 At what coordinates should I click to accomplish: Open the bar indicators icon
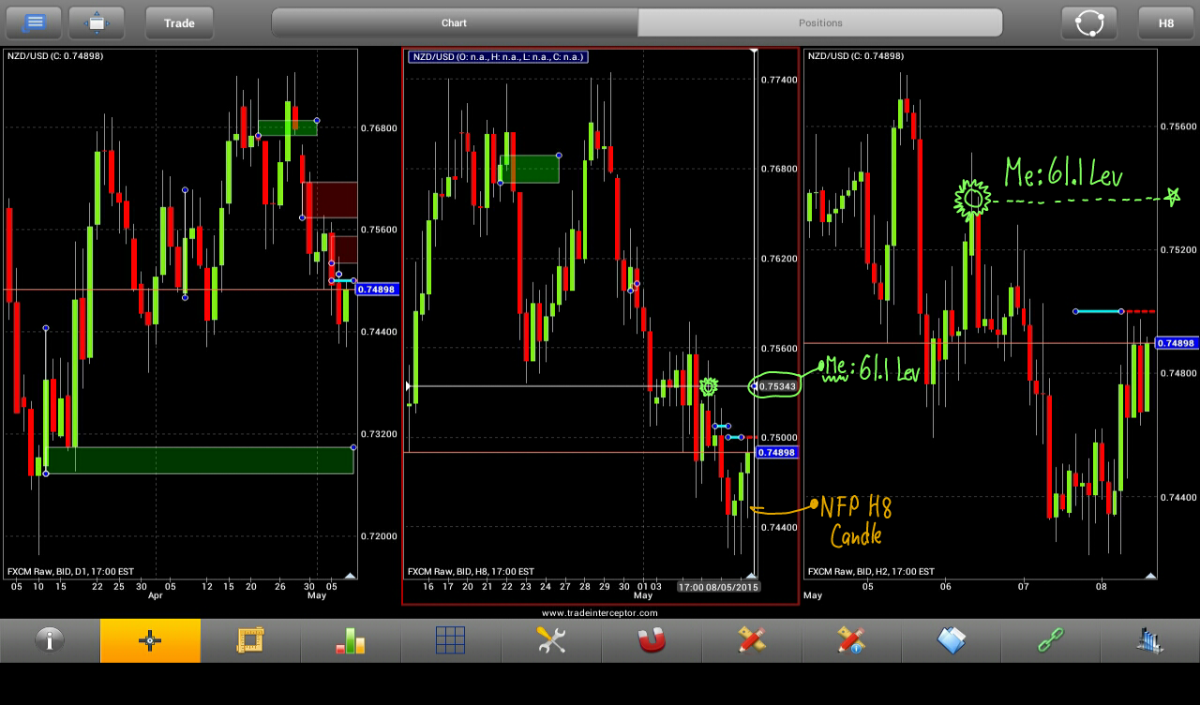(350, 640)
